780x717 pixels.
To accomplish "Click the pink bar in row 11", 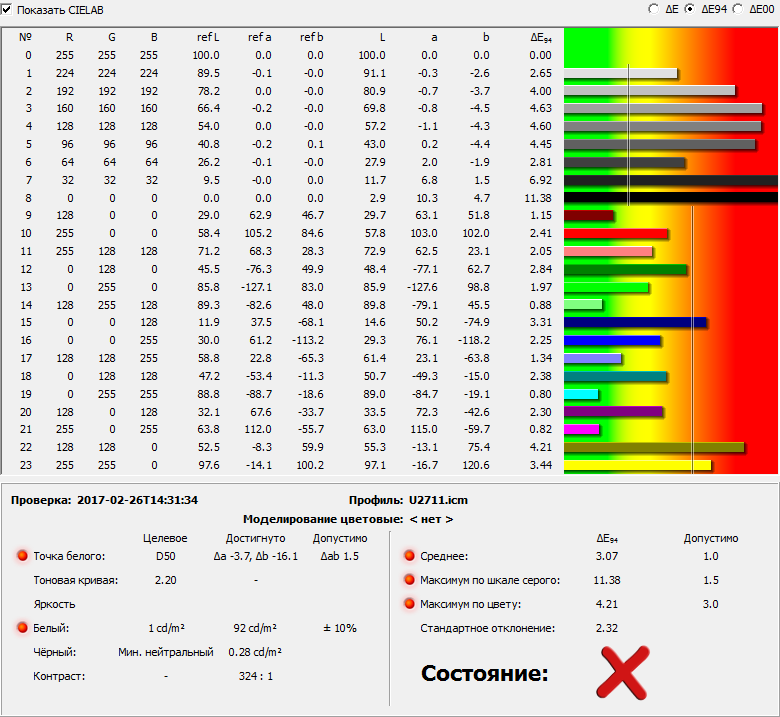I will click(x=608, y=251).
